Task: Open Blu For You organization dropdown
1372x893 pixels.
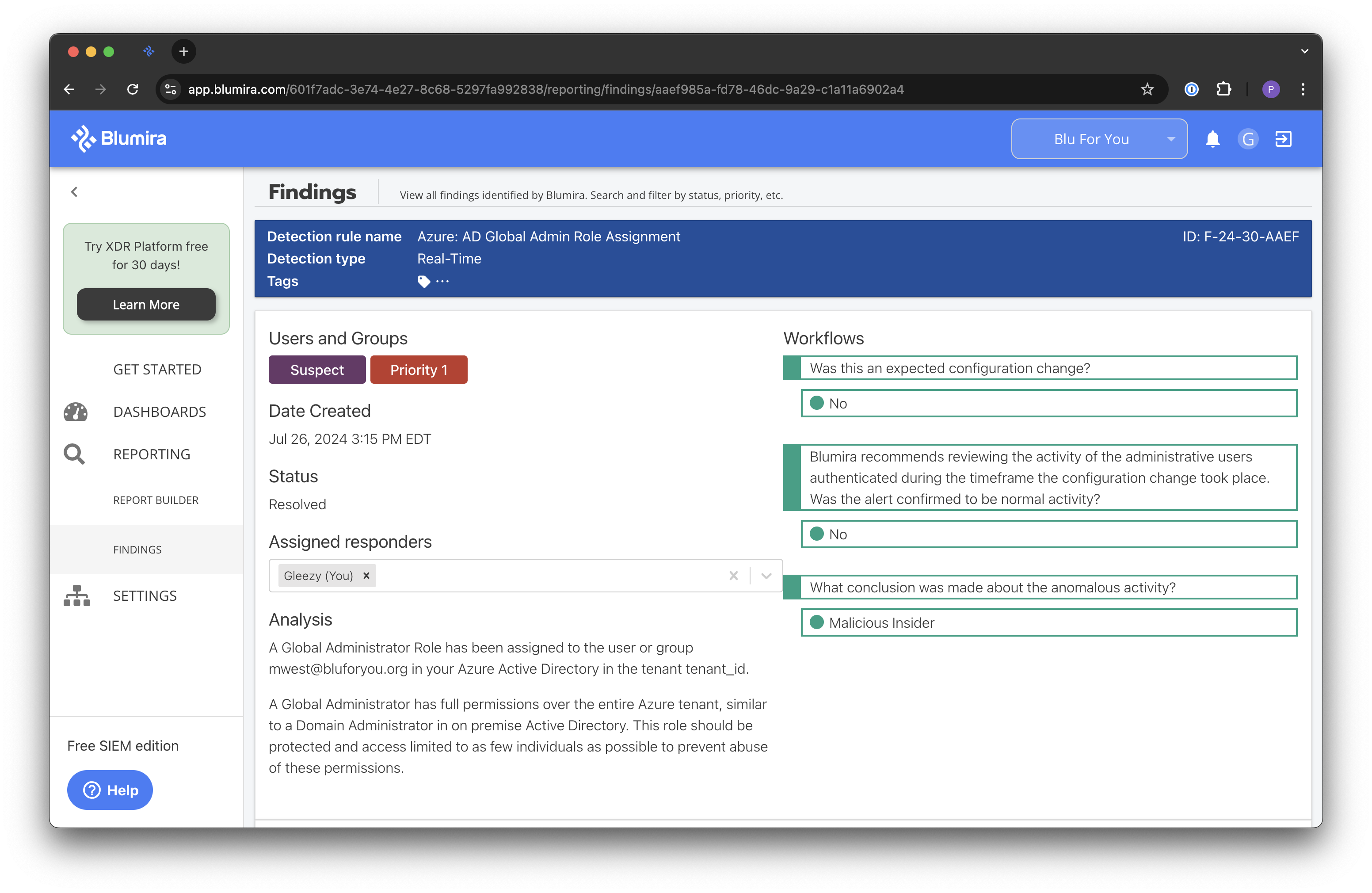Action: click(1099, 139)
